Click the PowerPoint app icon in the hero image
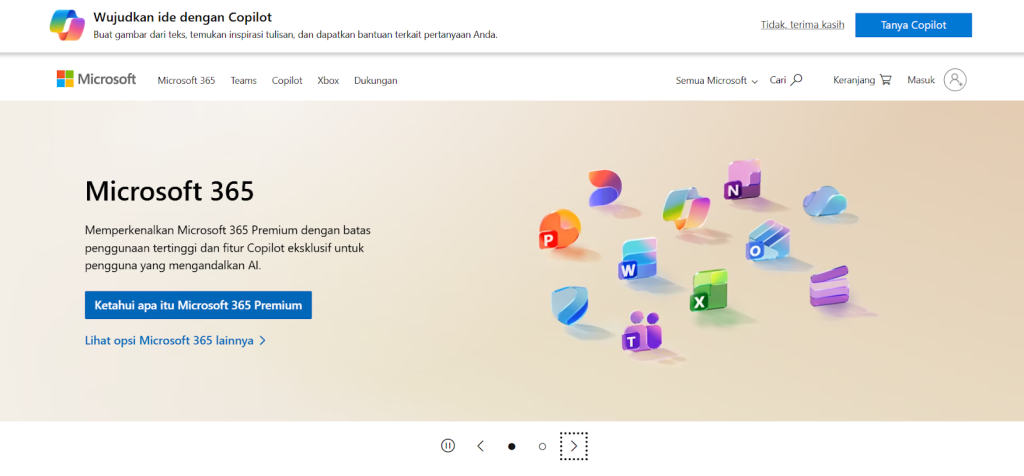Screen dimensions: 1024x476 [x=560, y=230]
